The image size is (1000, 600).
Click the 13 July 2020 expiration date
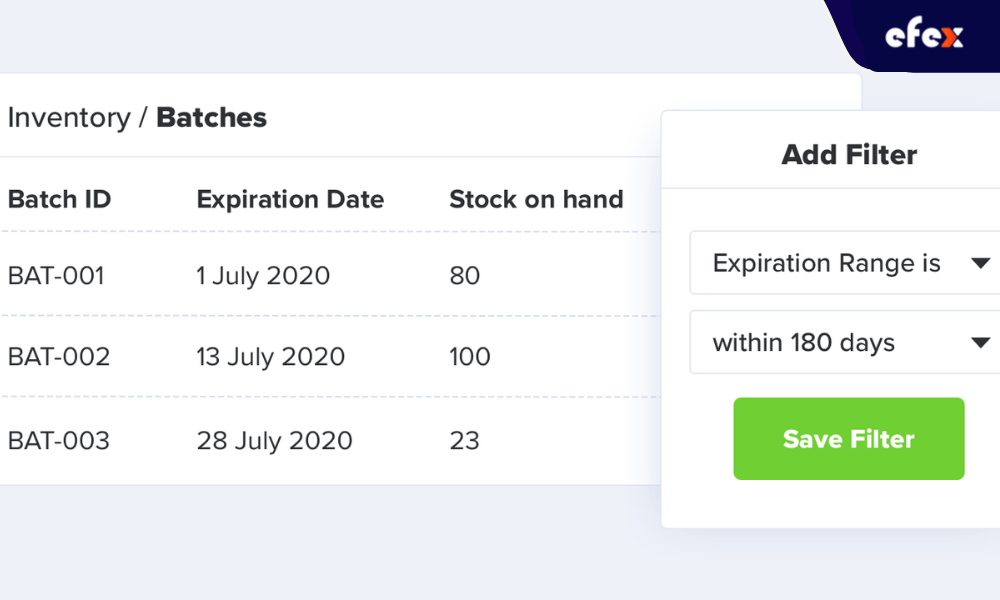click(x=270, y=356)
